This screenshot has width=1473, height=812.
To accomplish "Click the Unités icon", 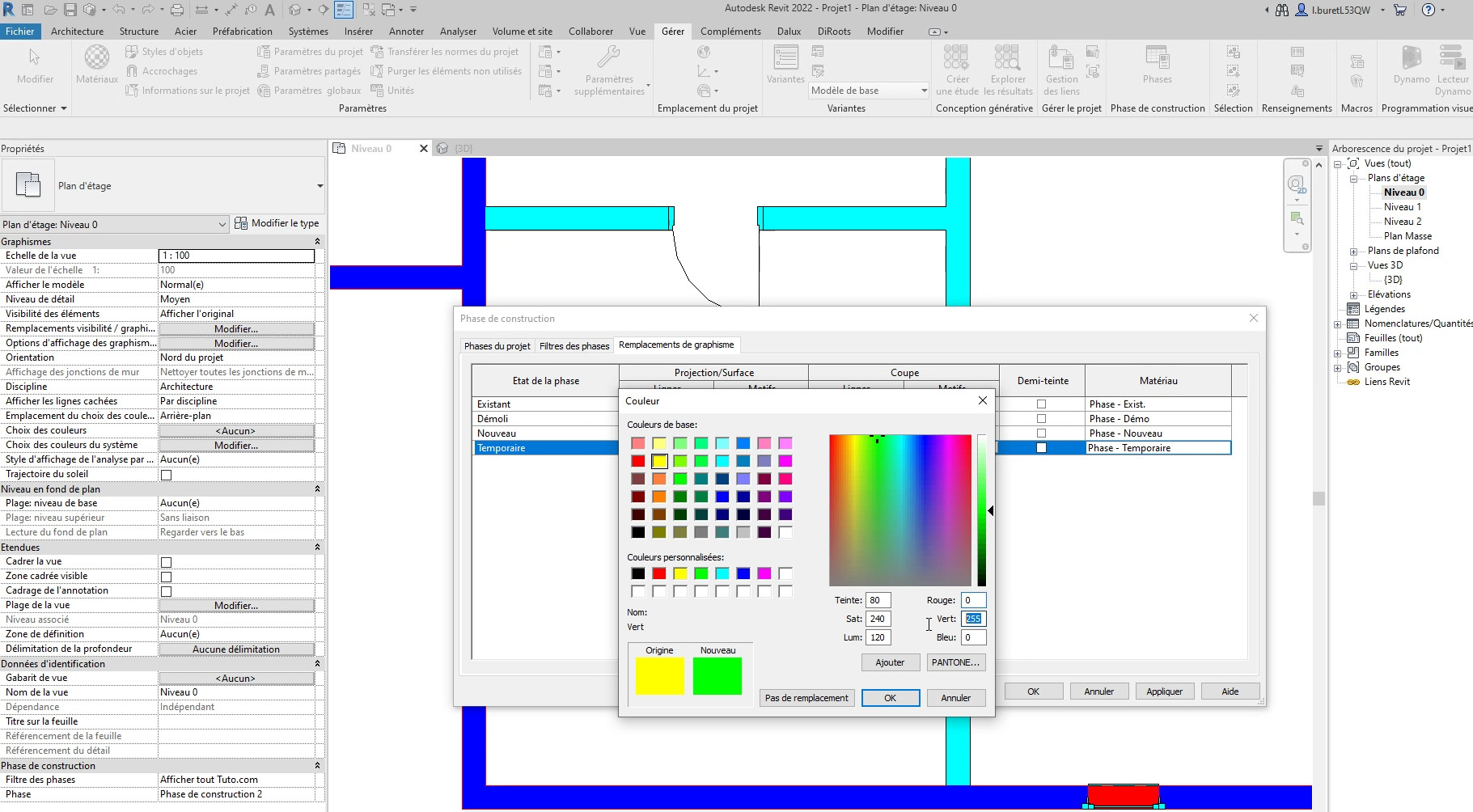I will [x=378, y=91].
